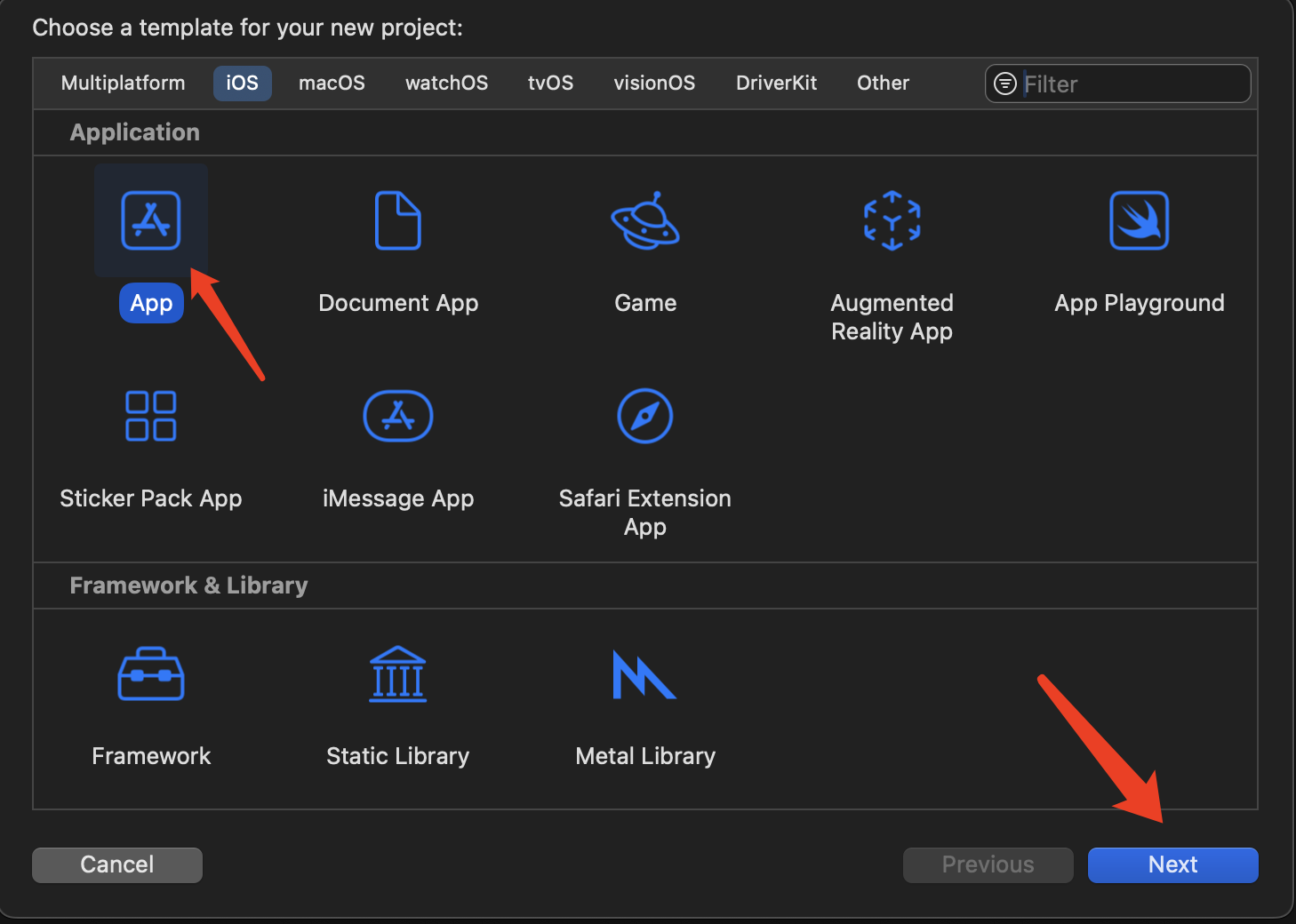Pick the Augmented Reality App icon
Image resolution: width=1296 pixels, height=924 pixels.
tap(892, 220)
